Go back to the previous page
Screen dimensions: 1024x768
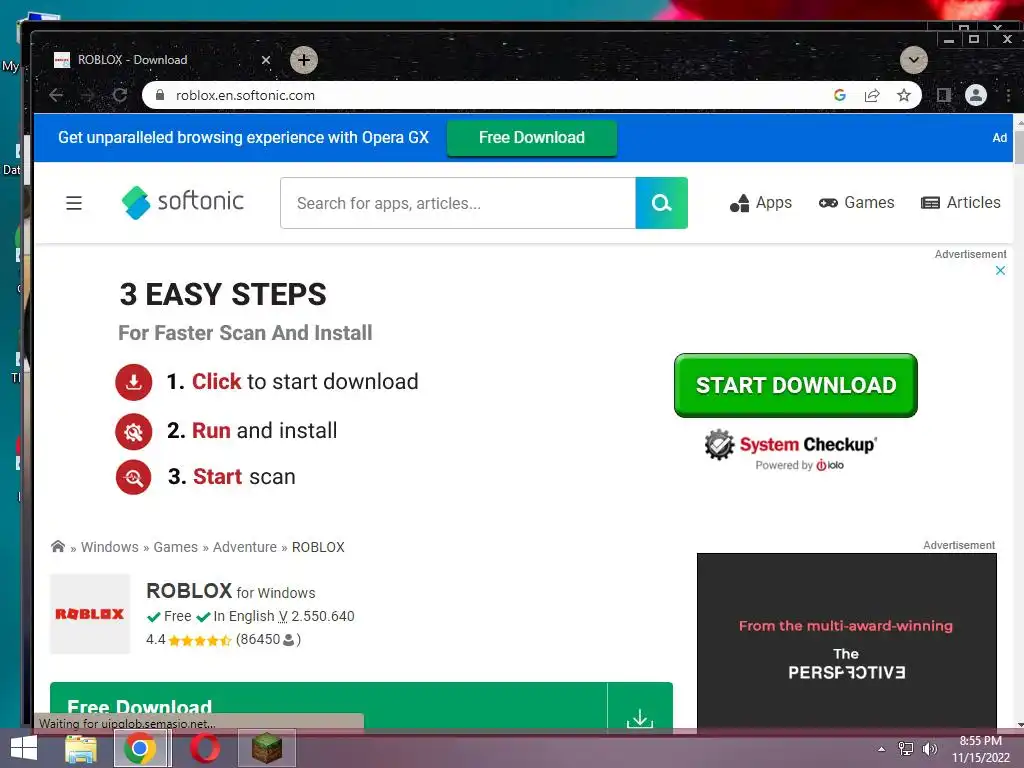[56, 95]
